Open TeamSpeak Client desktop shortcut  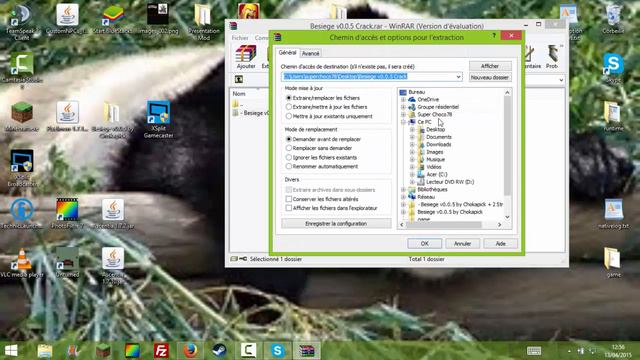click(x=21, y=22)
